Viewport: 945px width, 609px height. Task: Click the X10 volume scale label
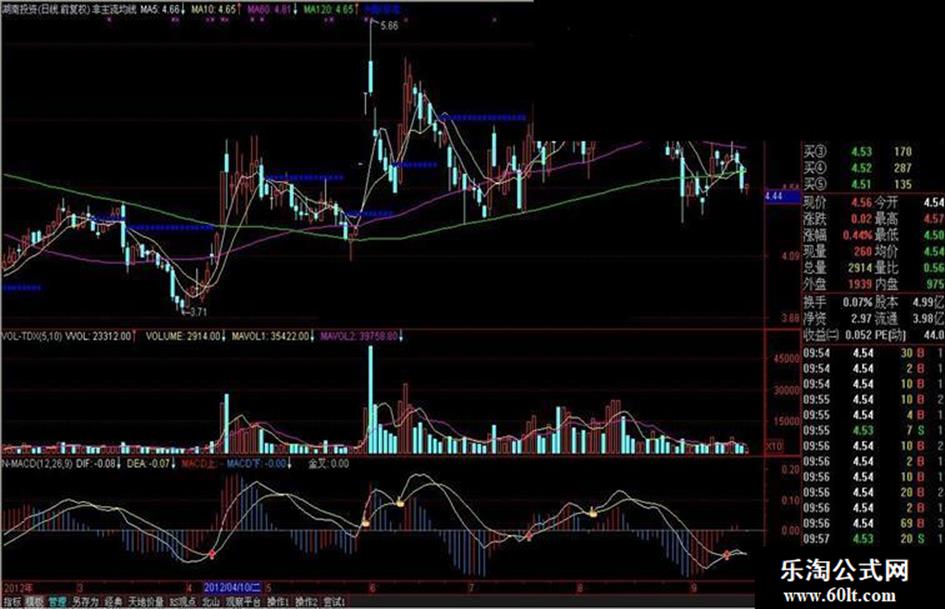[773, 446]
